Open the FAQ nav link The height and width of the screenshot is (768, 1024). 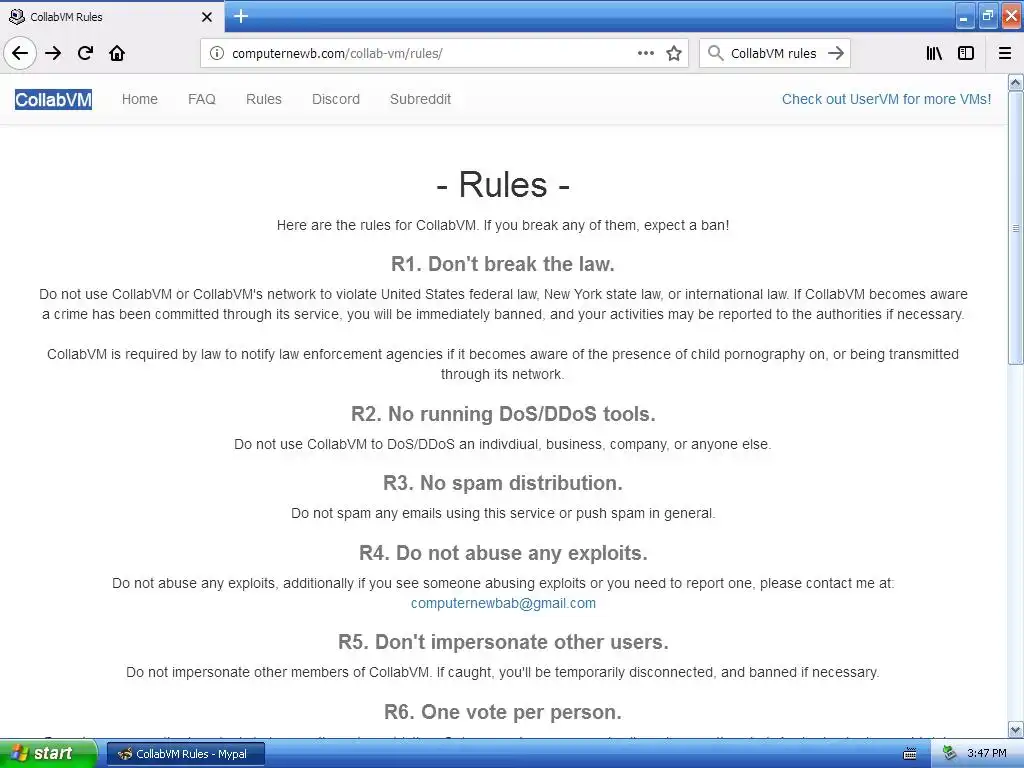tap(202, 99)
